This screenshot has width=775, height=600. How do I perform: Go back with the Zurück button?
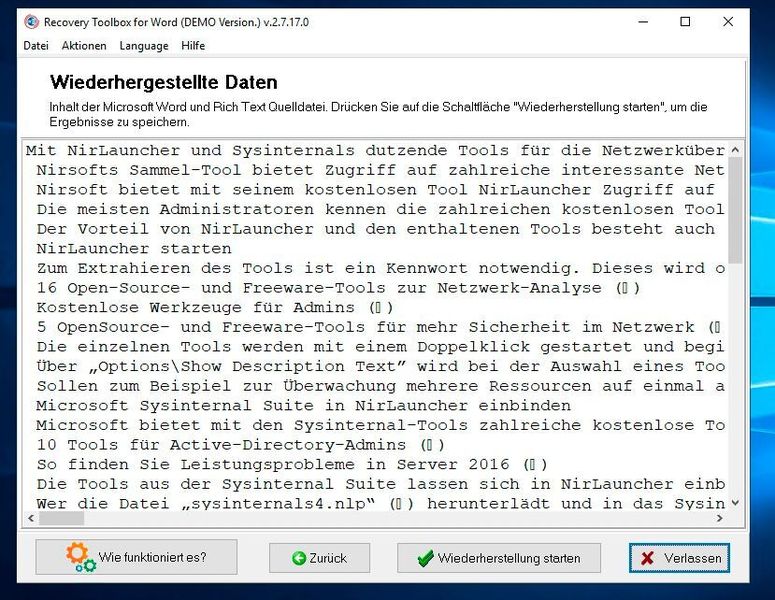point(319,558)
